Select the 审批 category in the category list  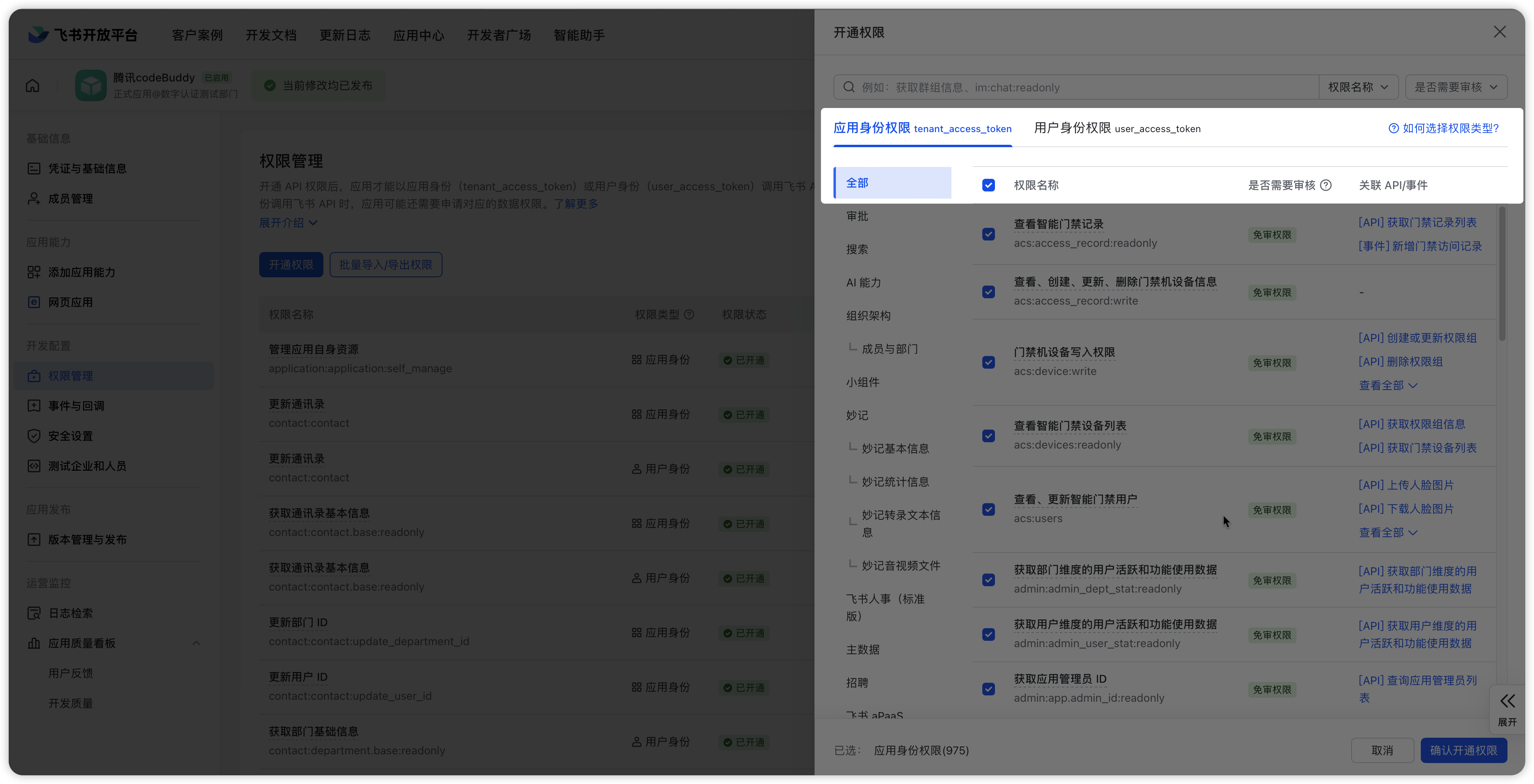857,216
